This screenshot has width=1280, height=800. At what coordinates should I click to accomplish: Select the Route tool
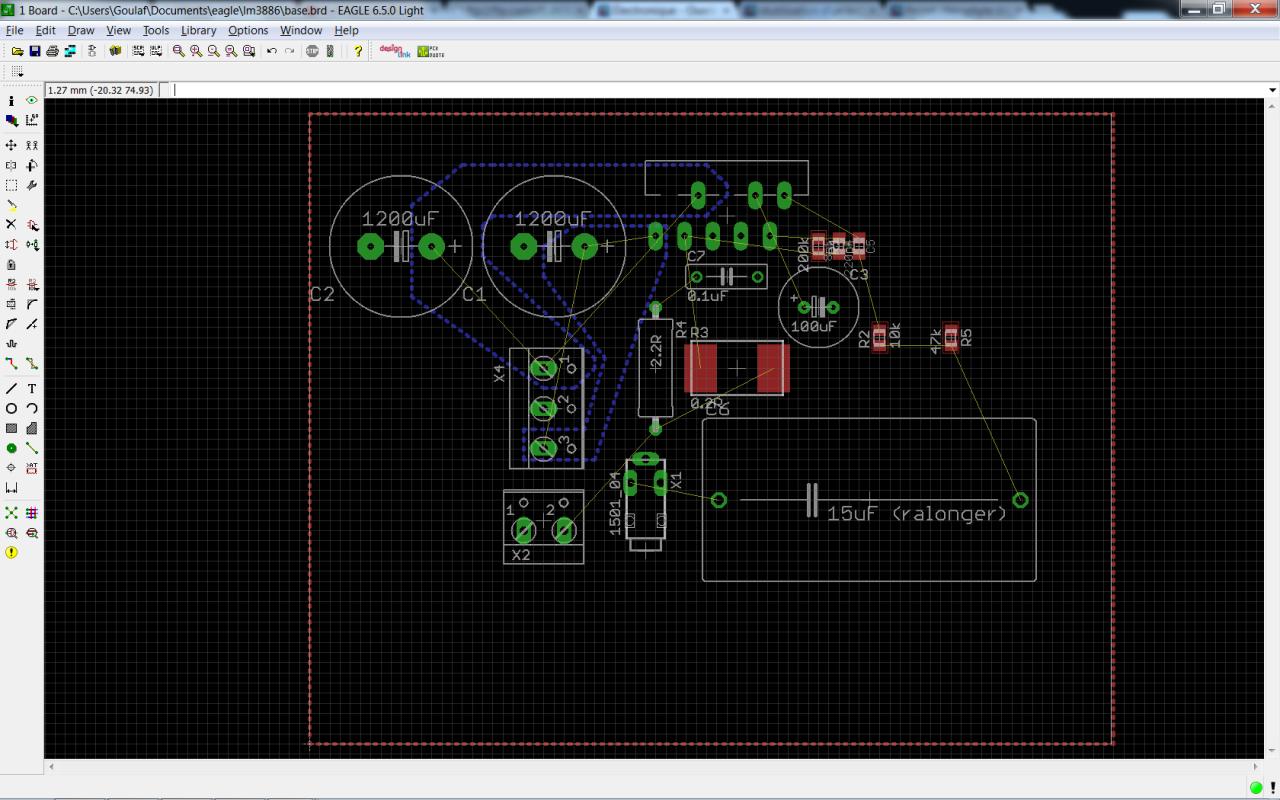(11, 363)
